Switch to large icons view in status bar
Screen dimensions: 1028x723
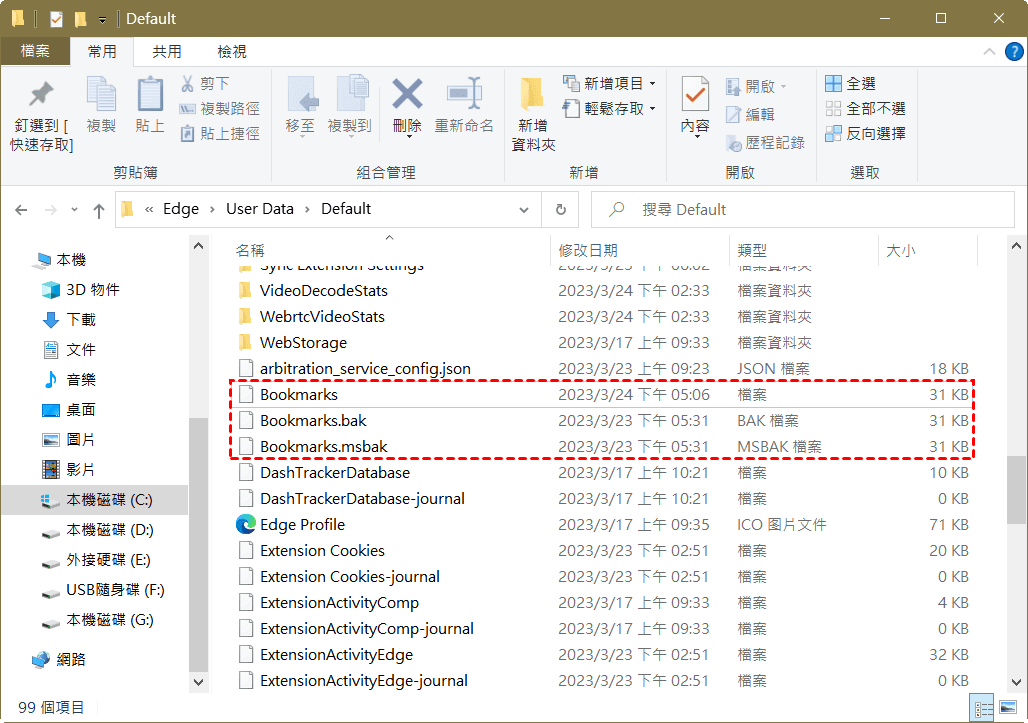click(1008, 708)
